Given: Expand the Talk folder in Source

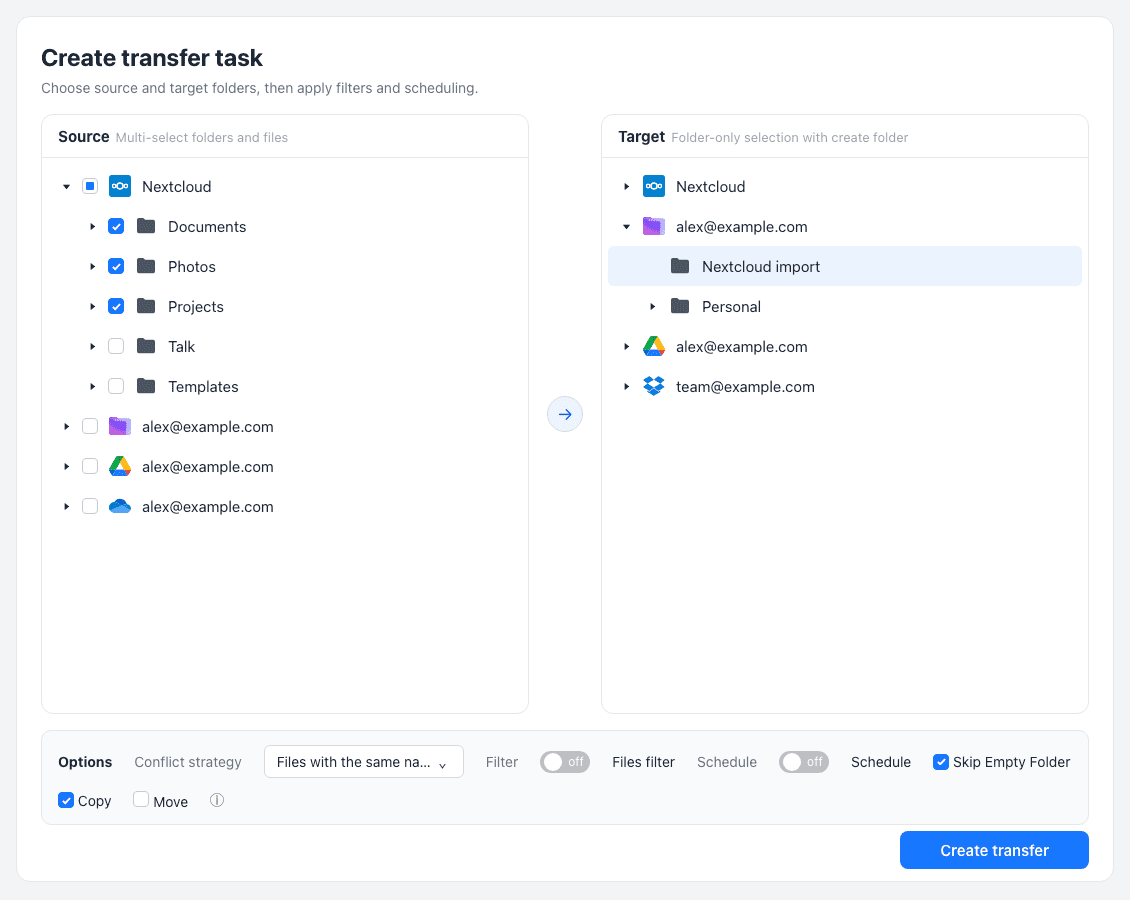Looking at the screenshot, I should click(92, 347).
